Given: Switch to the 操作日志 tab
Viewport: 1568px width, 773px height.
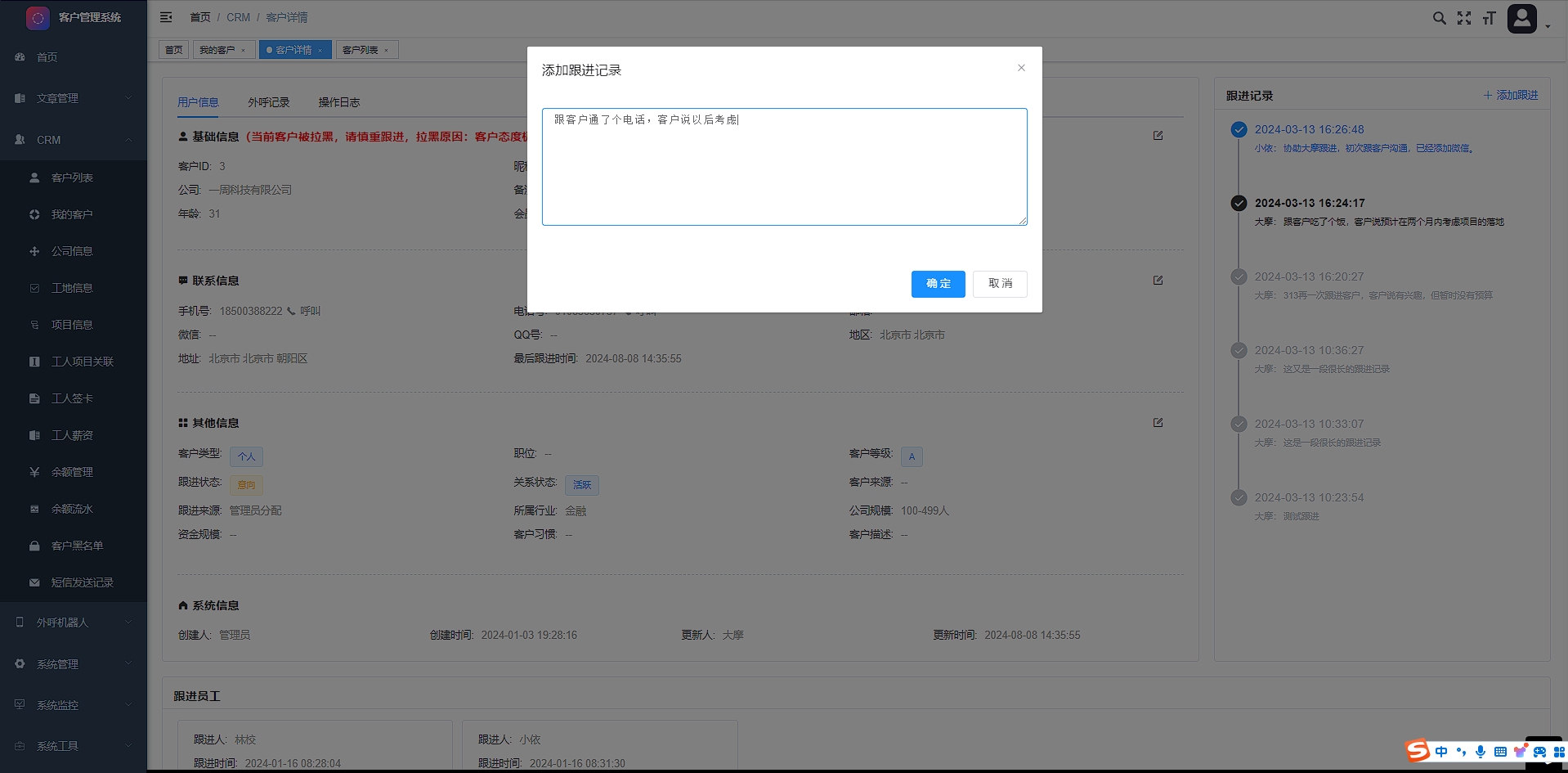Looking at the screenshot, I should point(339,102).
